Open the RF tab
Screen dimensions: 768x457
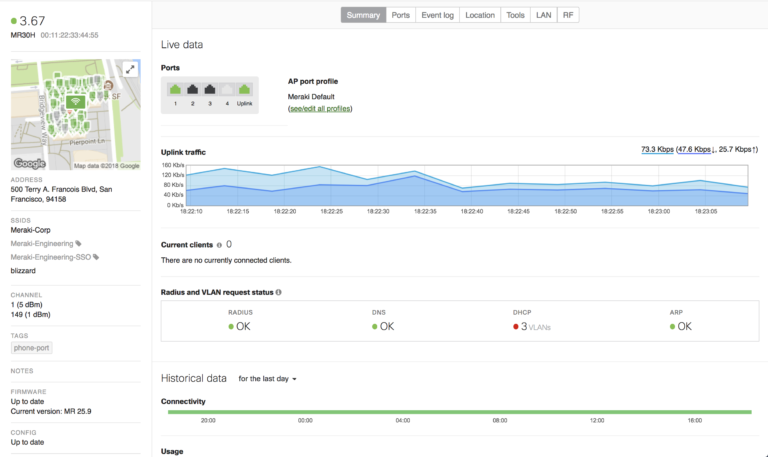tap(568, 15)
